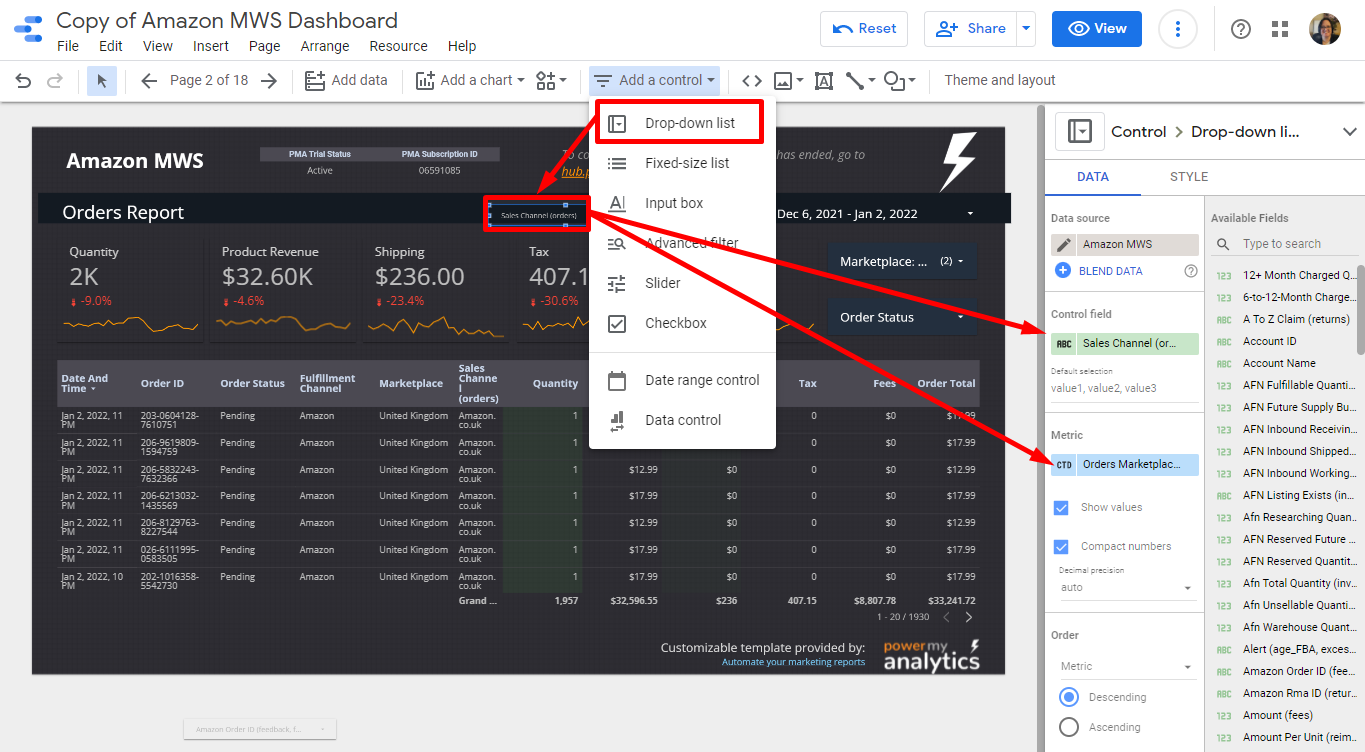Go to next page arrow
Viewport: 1365px width, 752px height.
coord(268,81)
